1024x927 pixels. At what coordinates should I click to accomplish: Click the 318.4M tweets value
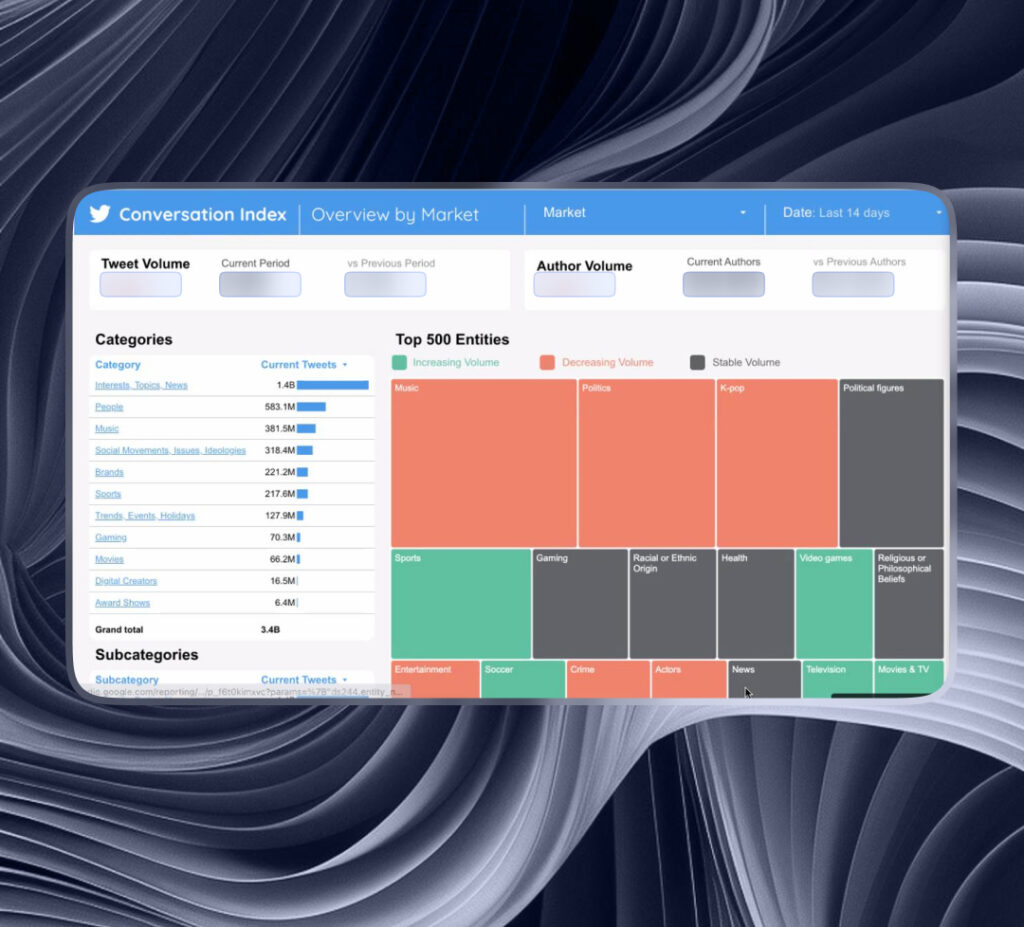(280, 450)
